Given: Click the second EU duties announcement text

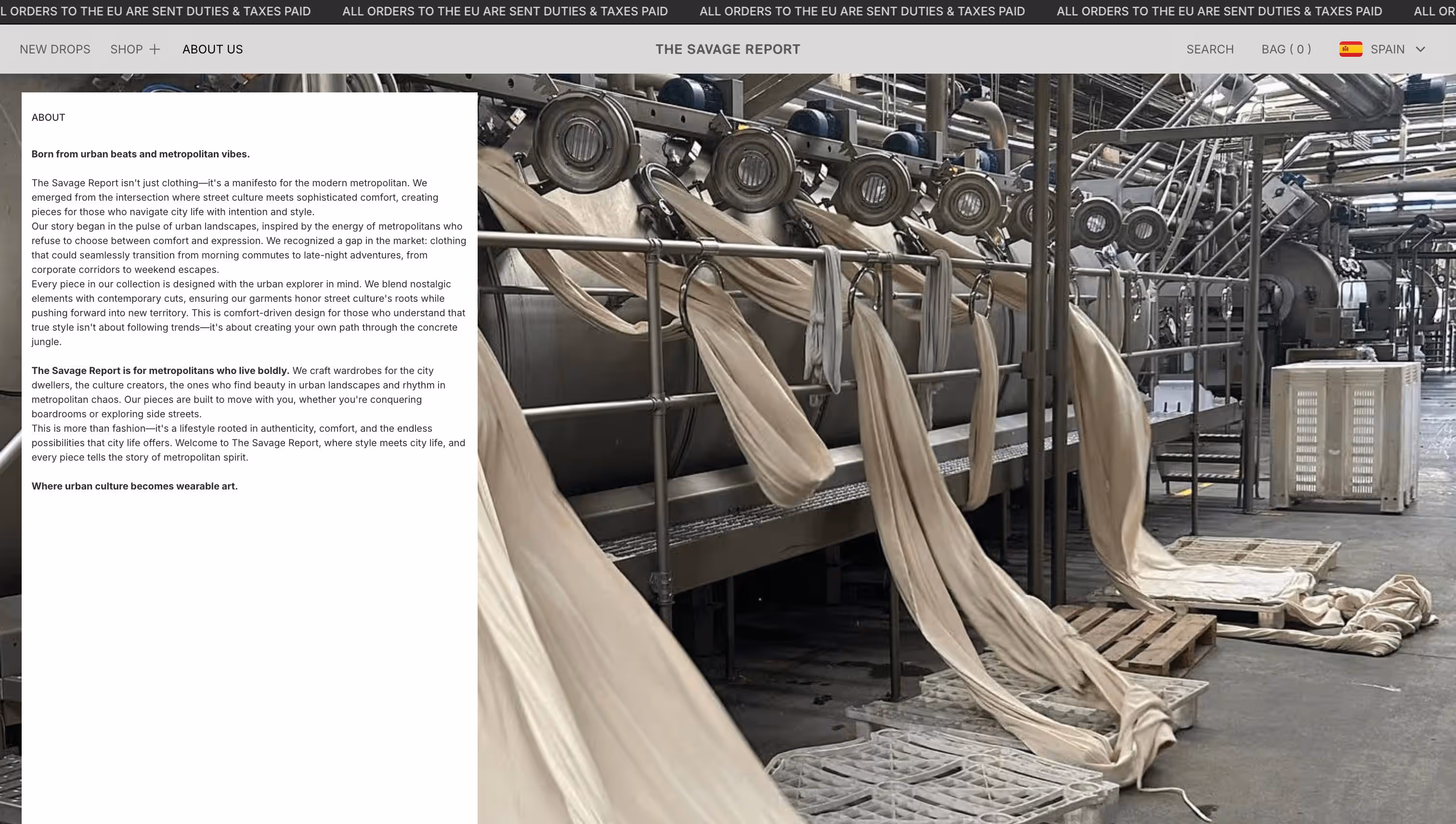Looking at the screenshot, I should coord(505,12).
